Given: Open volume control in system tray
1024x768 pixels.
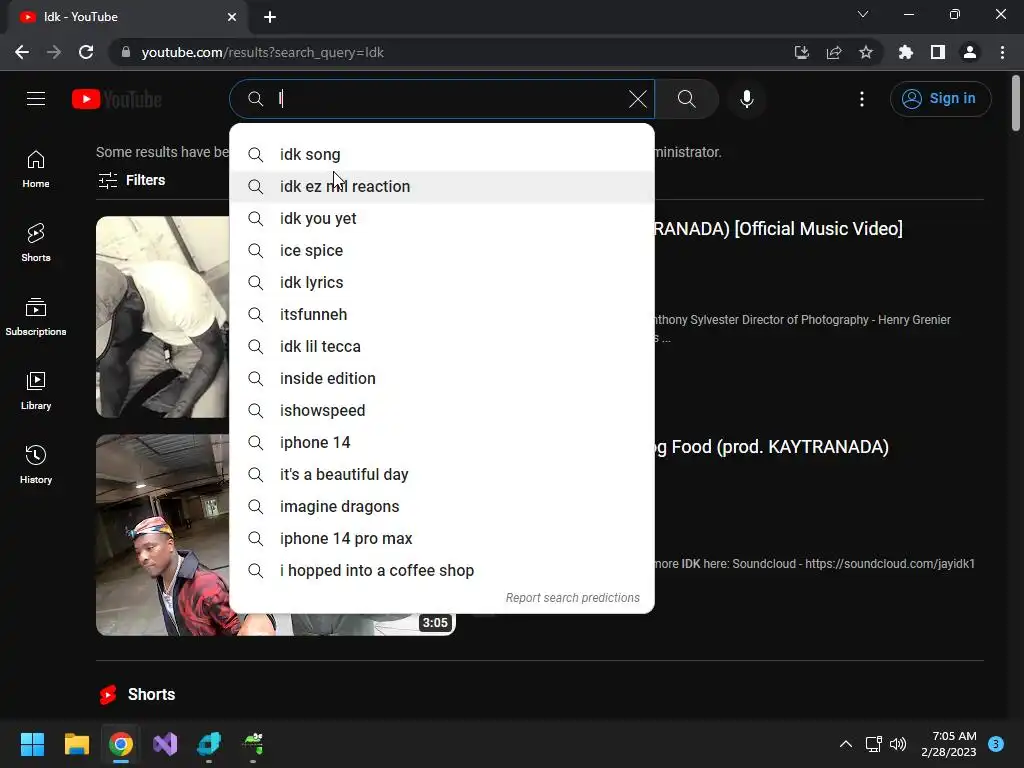Looking at the screenshot, I should click(x=899, y=744).
